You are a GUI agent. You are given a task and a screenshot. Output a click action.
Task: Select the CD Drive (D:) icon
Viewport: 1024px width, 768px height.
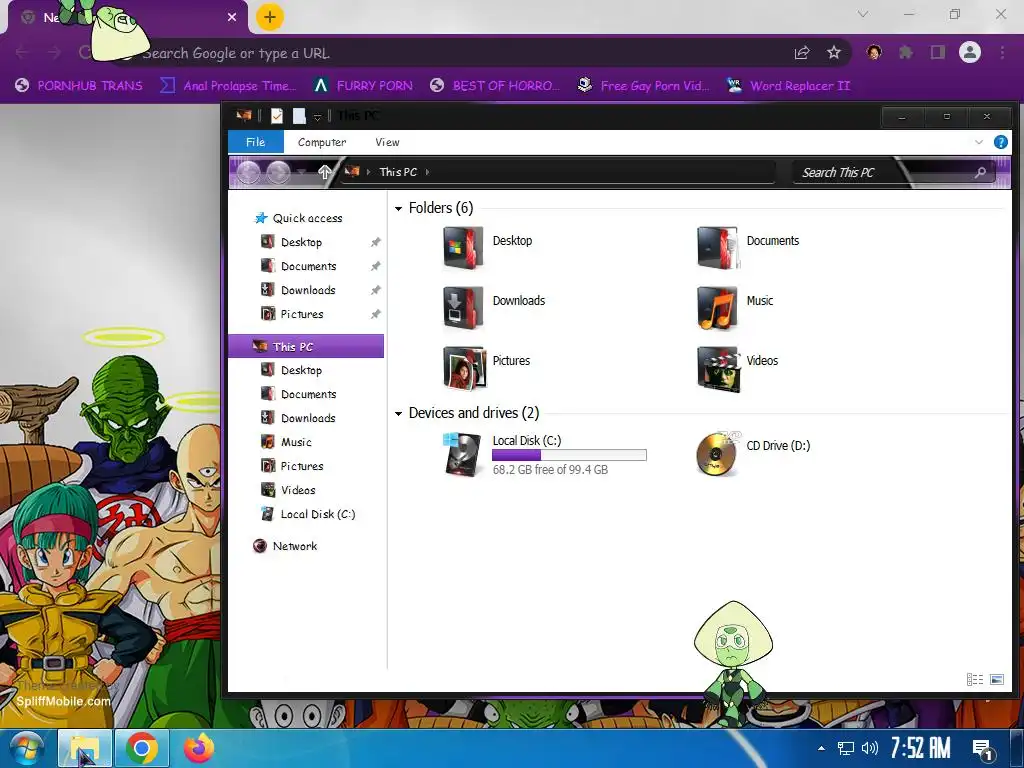[x=718, y=453]
